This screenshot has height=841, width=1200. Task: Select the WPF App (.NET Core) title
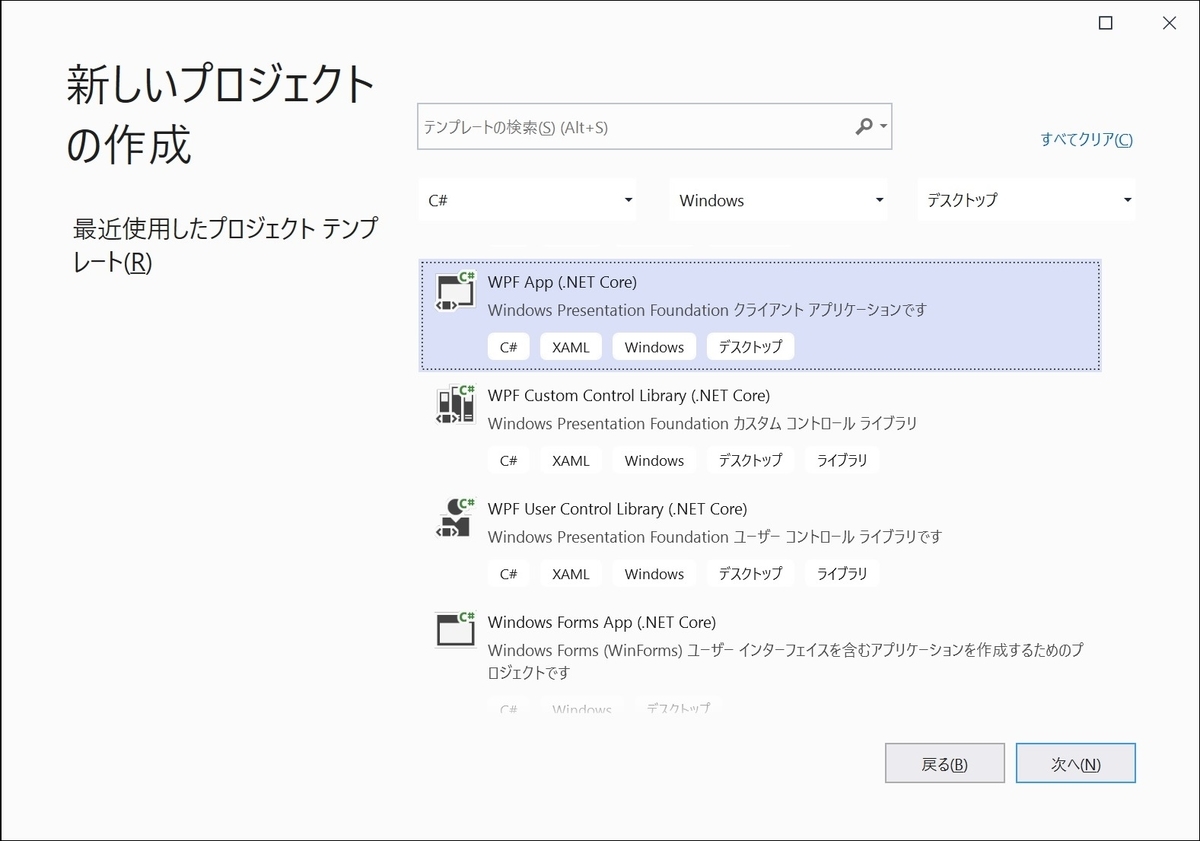coord(562,282)
